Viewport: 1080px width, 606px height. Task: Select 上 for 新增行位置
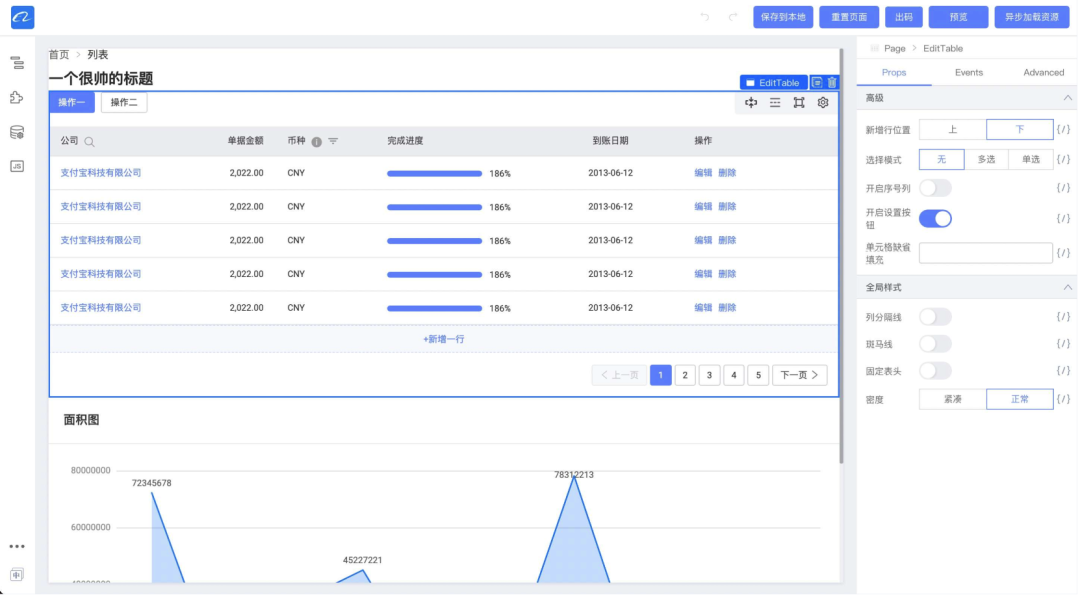(x=953, y=129)
